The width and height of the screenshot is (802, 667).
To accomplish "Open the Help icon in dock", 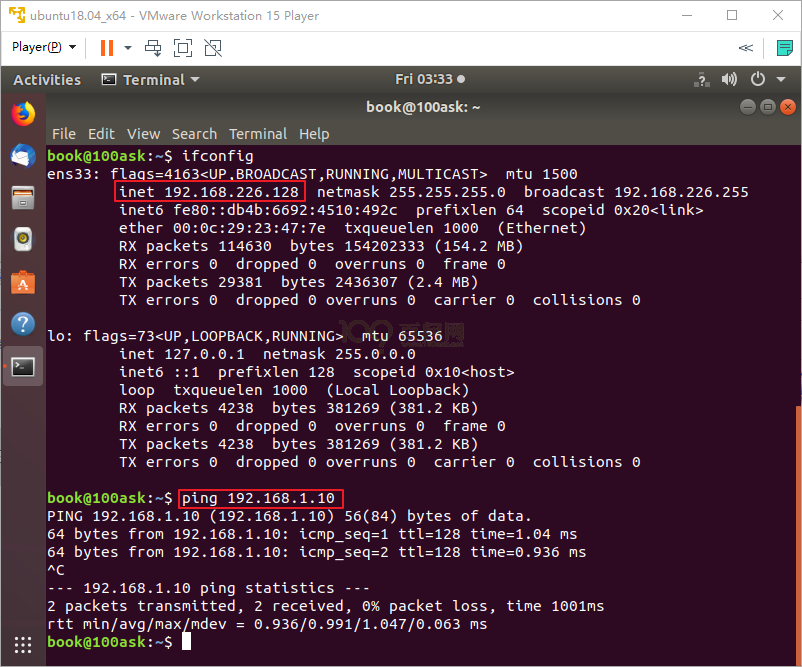I will [x=23, y=324].
